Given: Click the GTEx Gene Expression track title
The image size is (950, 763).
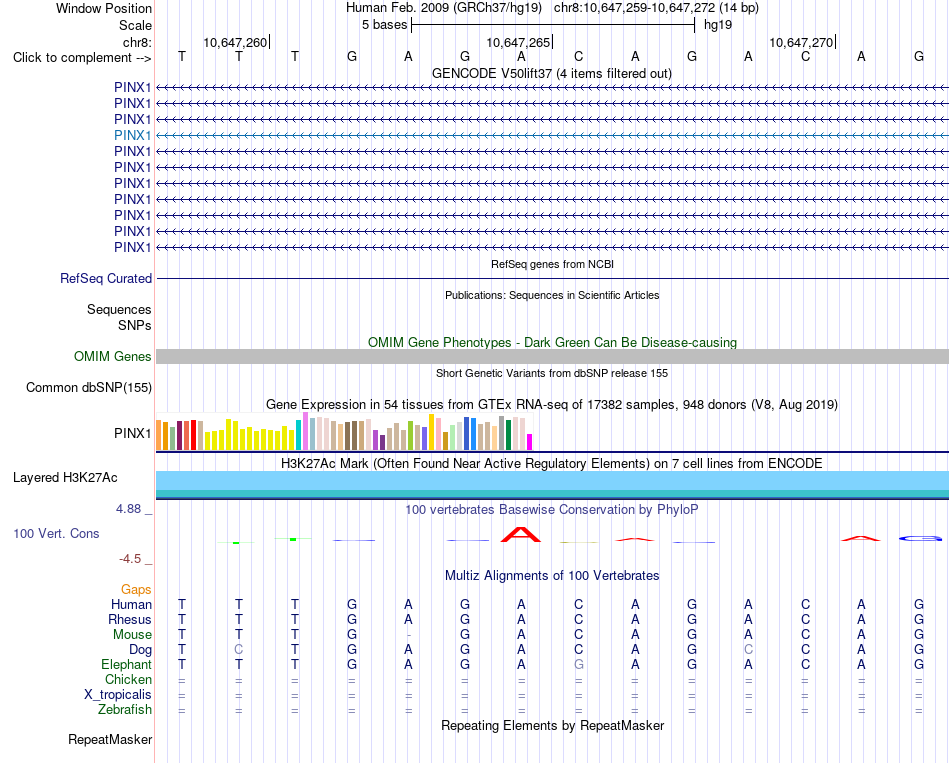Looking at the screenshot, I should [x=552, y=404].
